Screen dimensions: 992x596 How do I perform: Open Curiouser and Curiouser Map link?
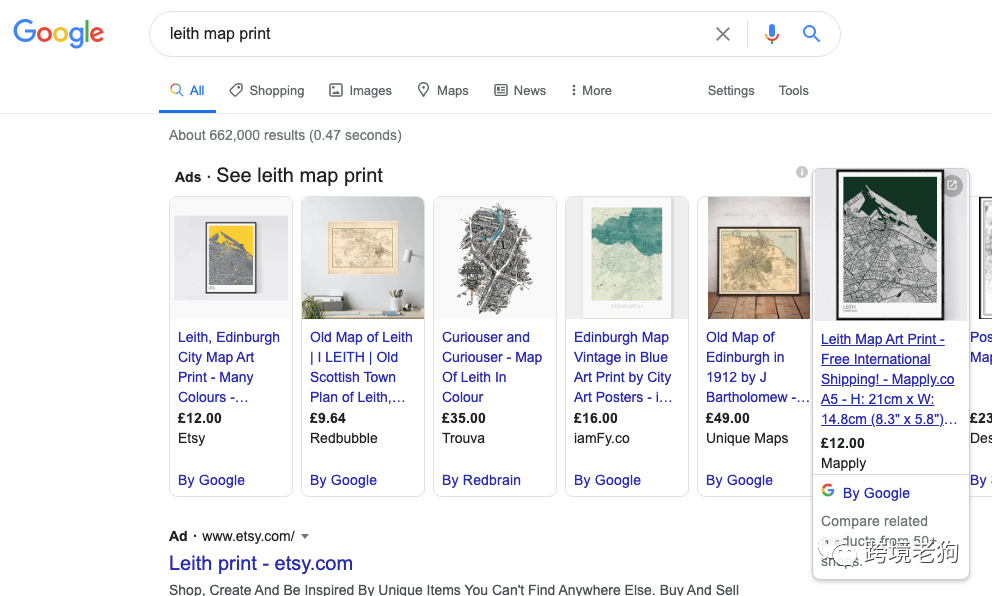coord(492,367)
